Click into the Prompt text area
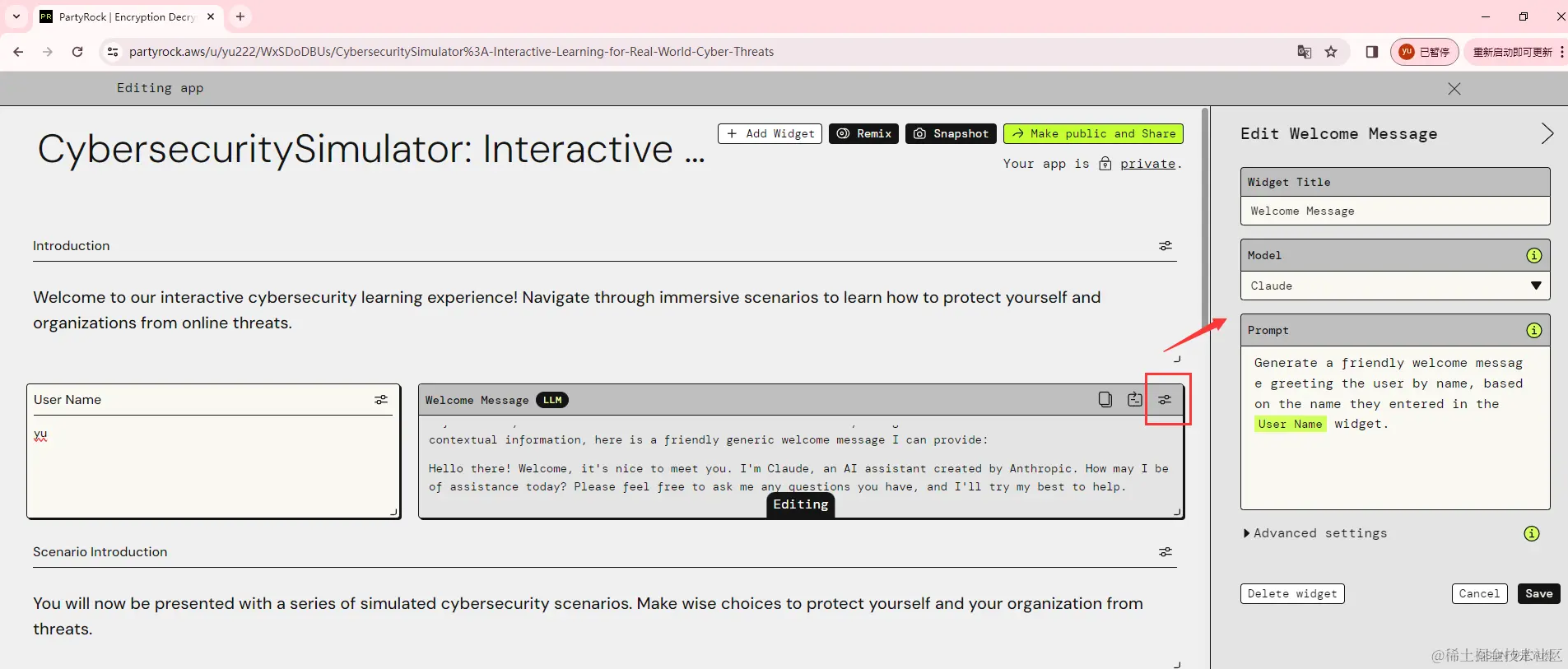The height and width of the screenshot is (669, 1568). coord(1395,428)
